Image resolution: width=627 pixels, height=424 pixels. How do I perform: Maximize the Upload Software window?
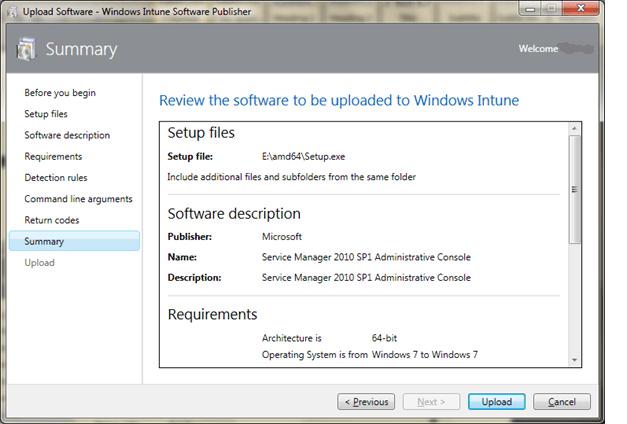(549, 9)
